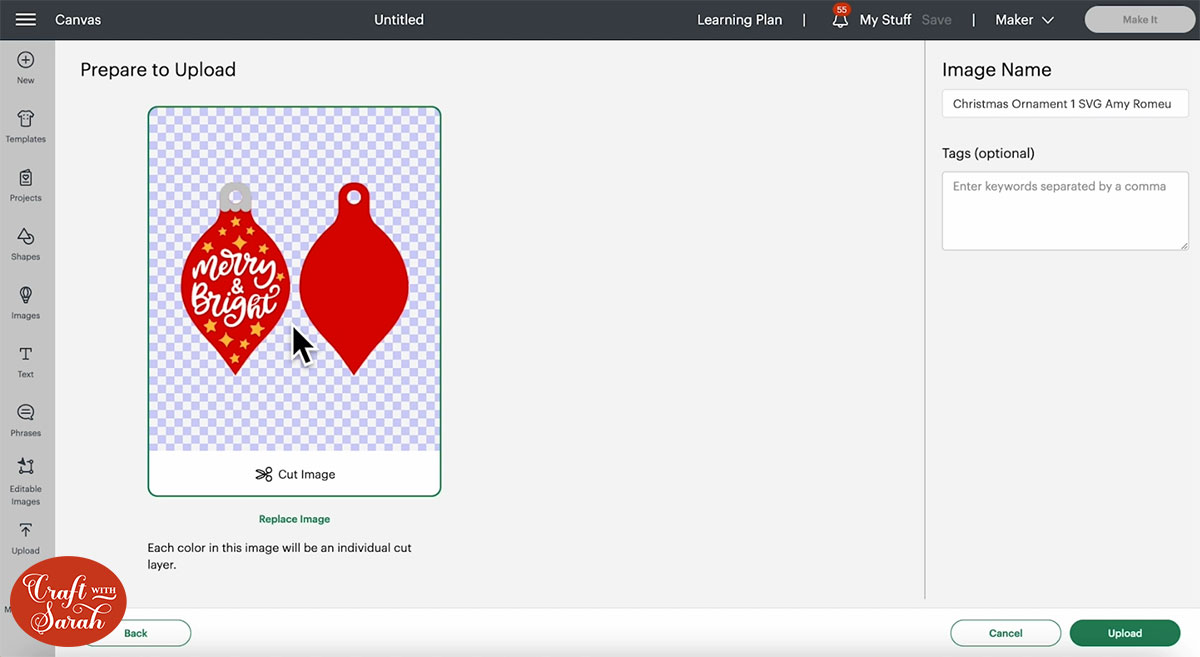Open the Phrases panel

tap(26, 421)
